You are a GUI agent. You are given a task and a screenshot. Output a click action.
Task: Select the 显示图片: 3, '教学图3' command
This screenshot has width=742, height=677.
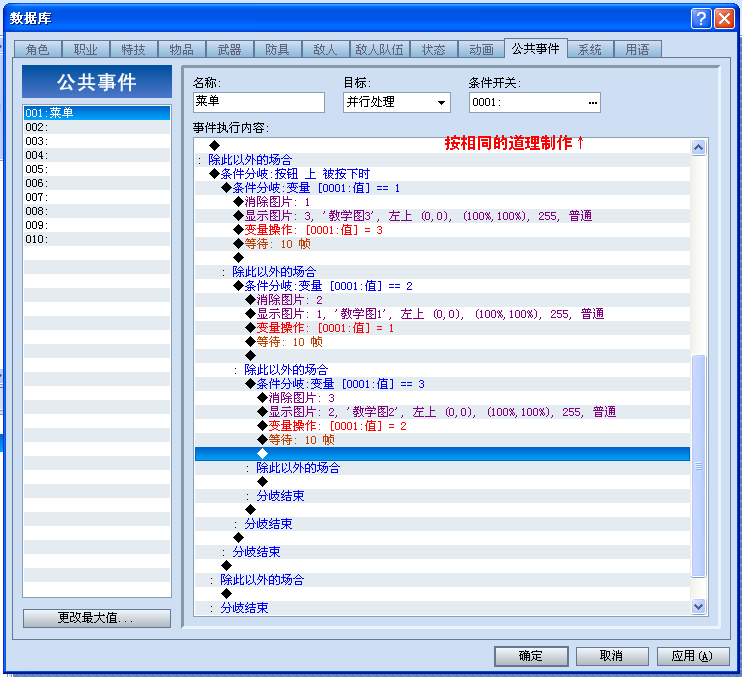click(x=442, y=216)
